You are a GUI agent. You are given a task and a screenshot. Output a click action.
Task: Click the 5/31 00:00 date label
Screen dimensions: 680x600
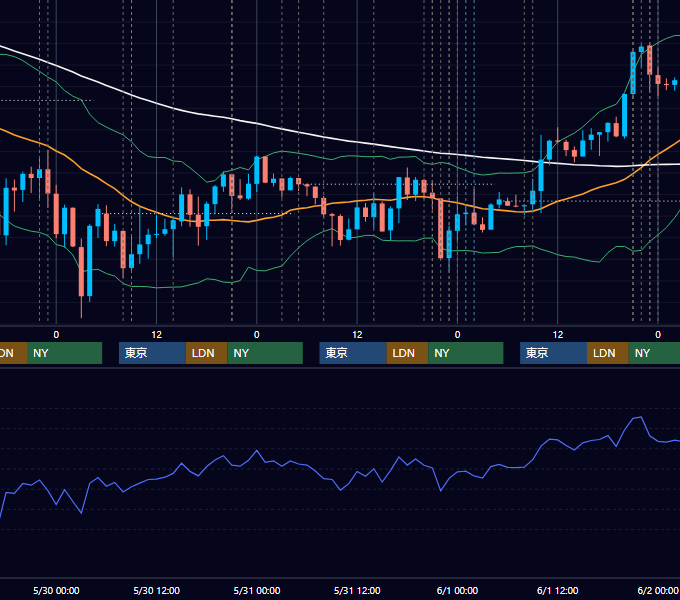pyautogui.click(x=257, y=590)
